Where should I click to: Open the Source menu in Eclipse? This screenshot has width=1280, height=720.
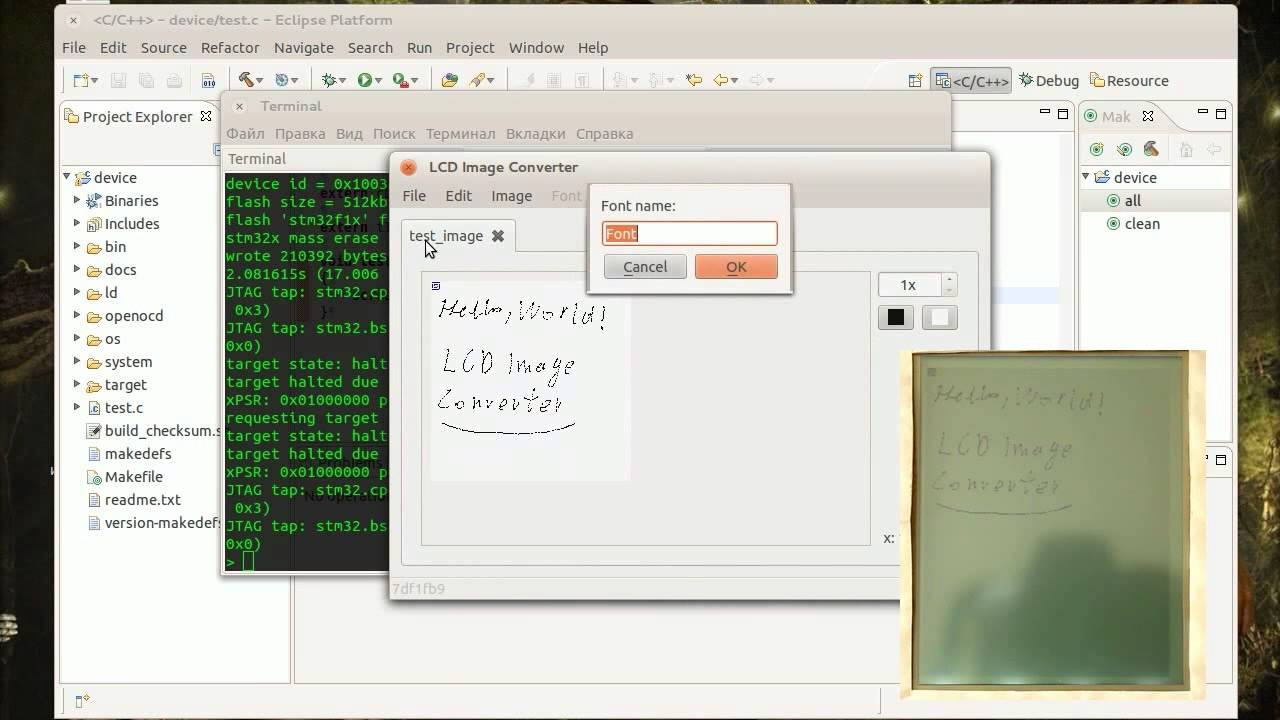[164, 47]
